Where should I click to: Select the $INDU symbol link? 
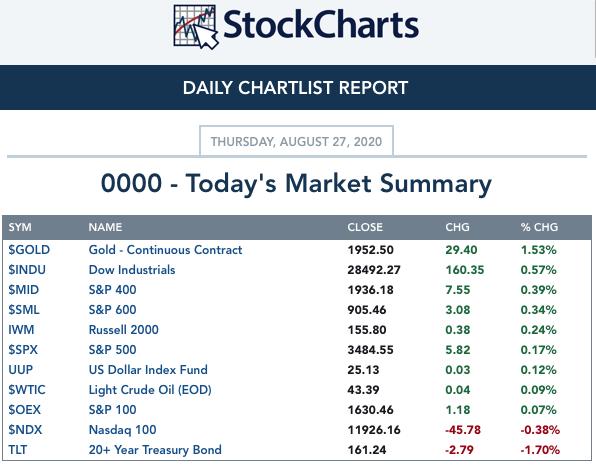27,270
